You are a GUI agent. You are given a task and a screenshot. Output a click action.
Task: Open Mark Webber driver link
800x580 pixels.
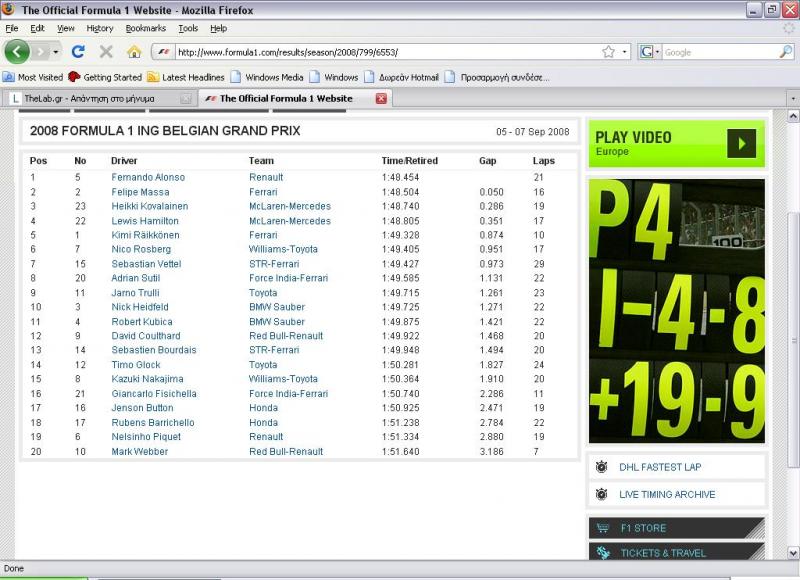140,451
